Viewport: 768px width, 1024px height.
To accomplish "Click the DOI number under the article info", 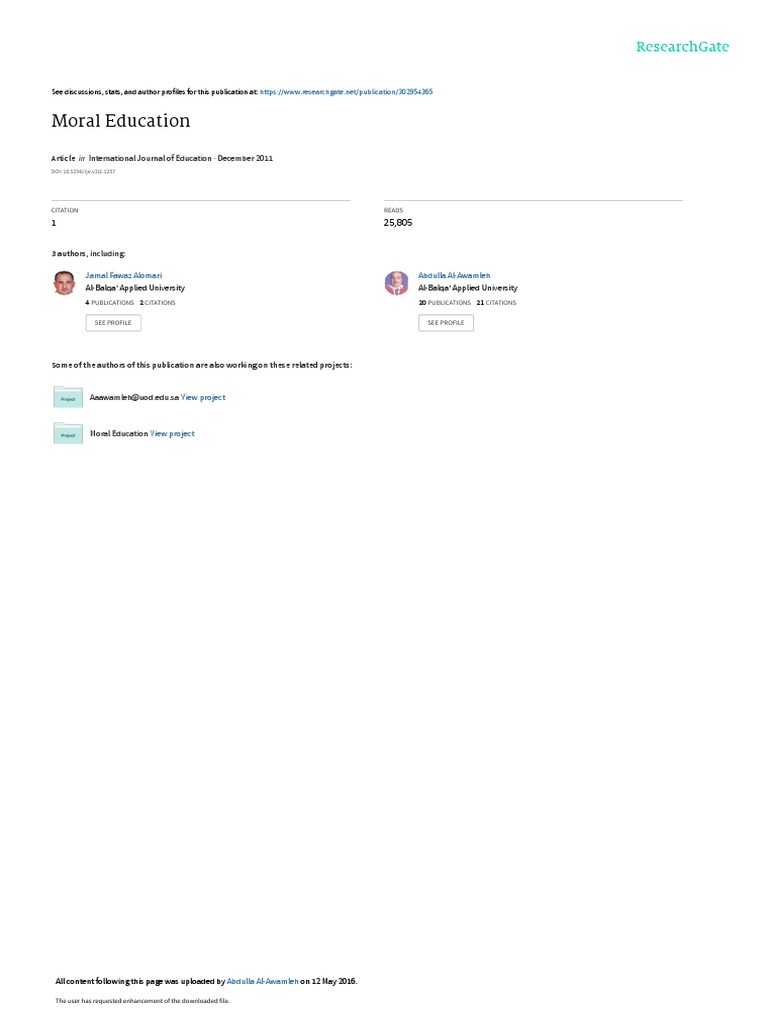I will (83, 172).
